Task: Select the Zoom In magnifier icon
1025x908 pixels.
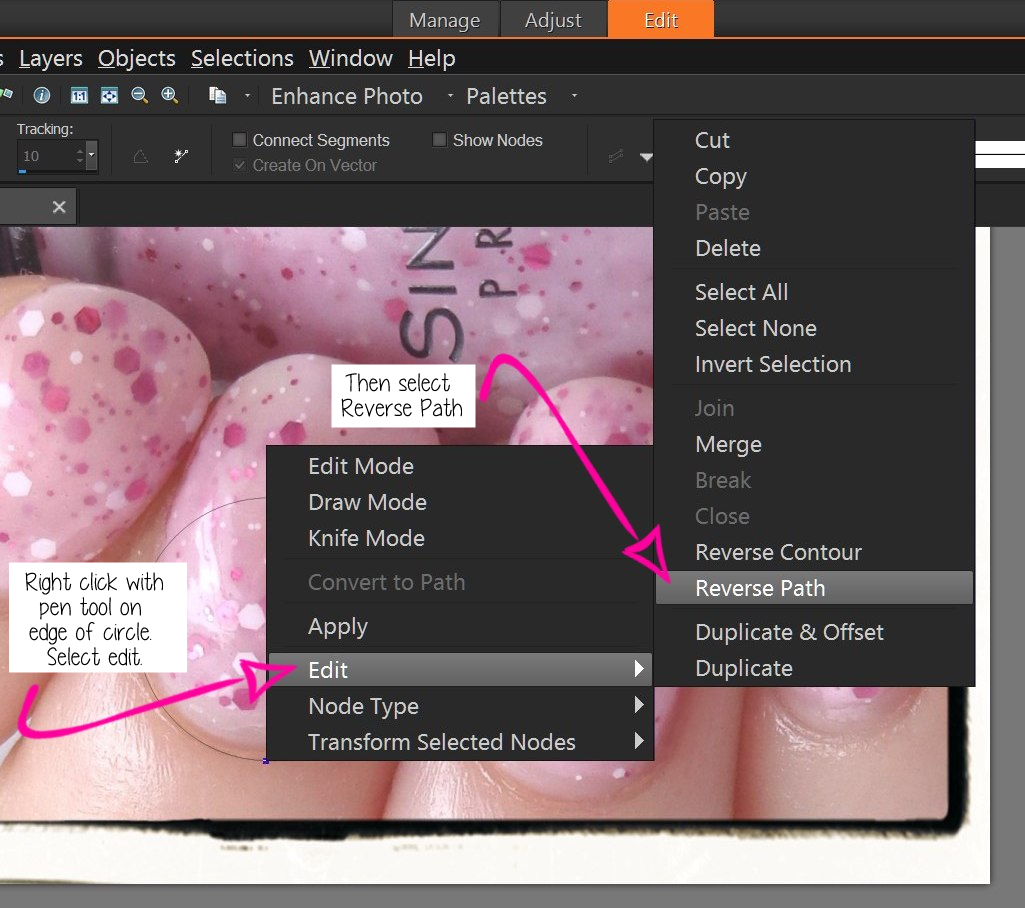Action: pyautogui.click(x=169, y=95)
